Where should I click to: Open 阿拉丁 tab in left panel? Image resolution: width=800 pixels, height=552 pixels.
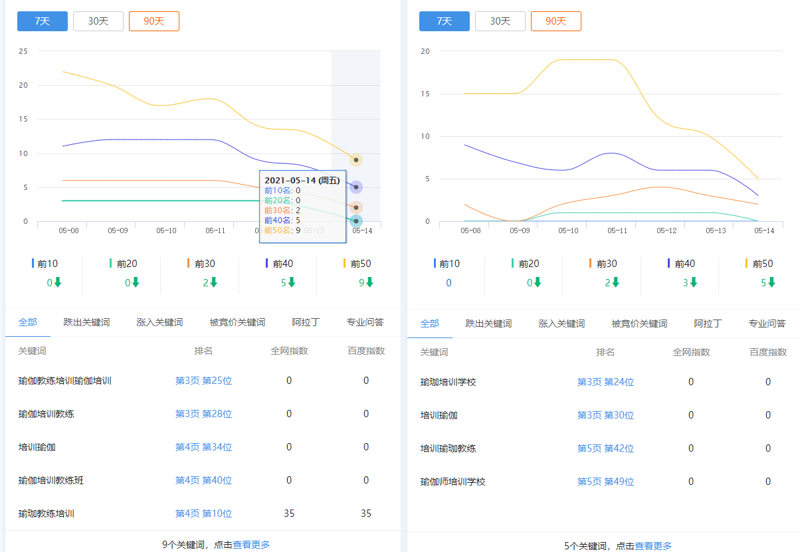point(306,323)
